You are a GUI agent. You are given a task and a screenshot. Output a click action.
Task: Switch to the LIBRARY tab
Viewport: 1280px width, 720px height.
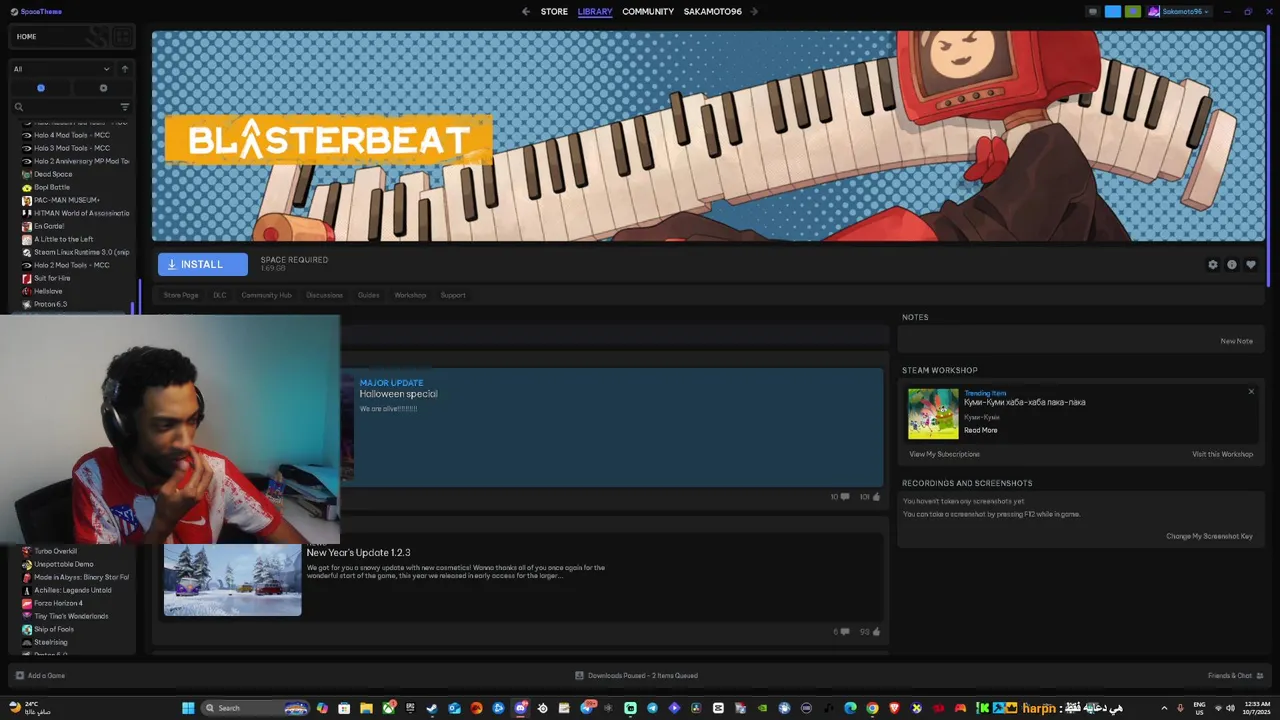[x=595, y=12]
